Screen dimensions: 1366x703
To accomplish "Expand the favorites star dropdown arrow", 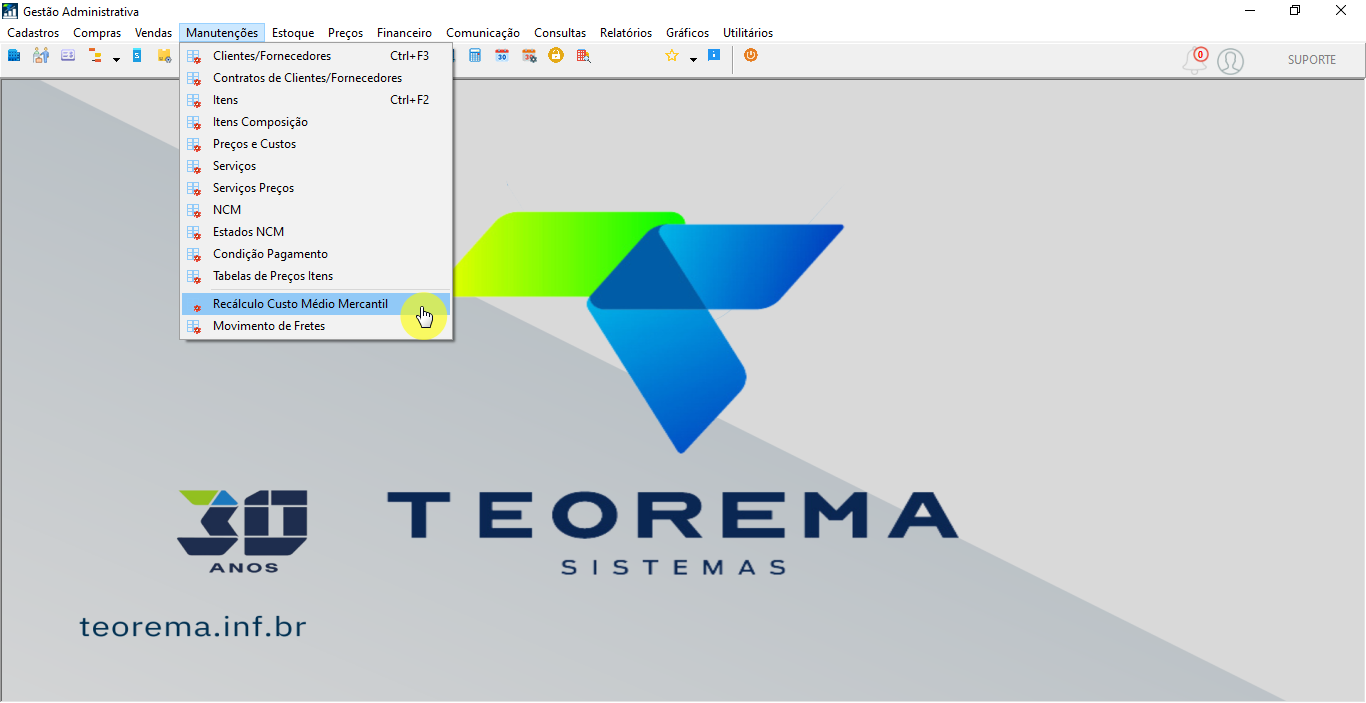I will tap(693, 59).
